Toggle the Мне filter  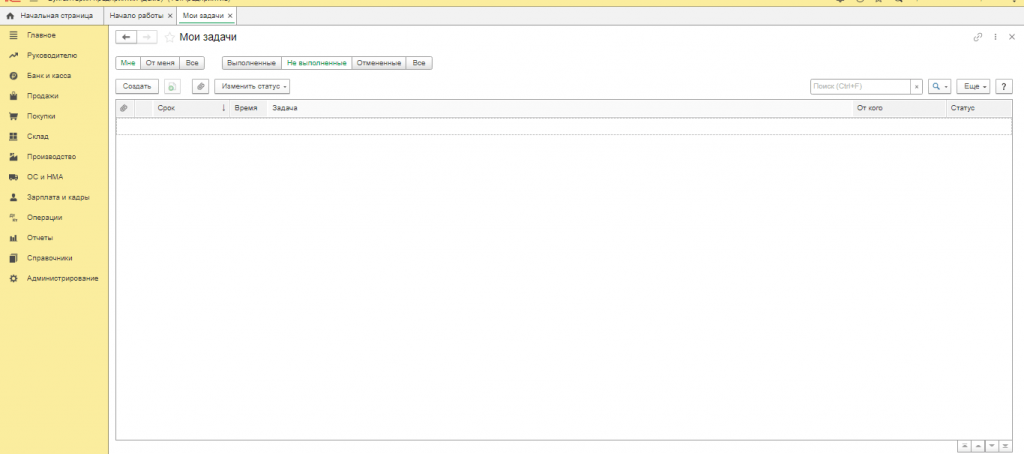pos(128,63)
